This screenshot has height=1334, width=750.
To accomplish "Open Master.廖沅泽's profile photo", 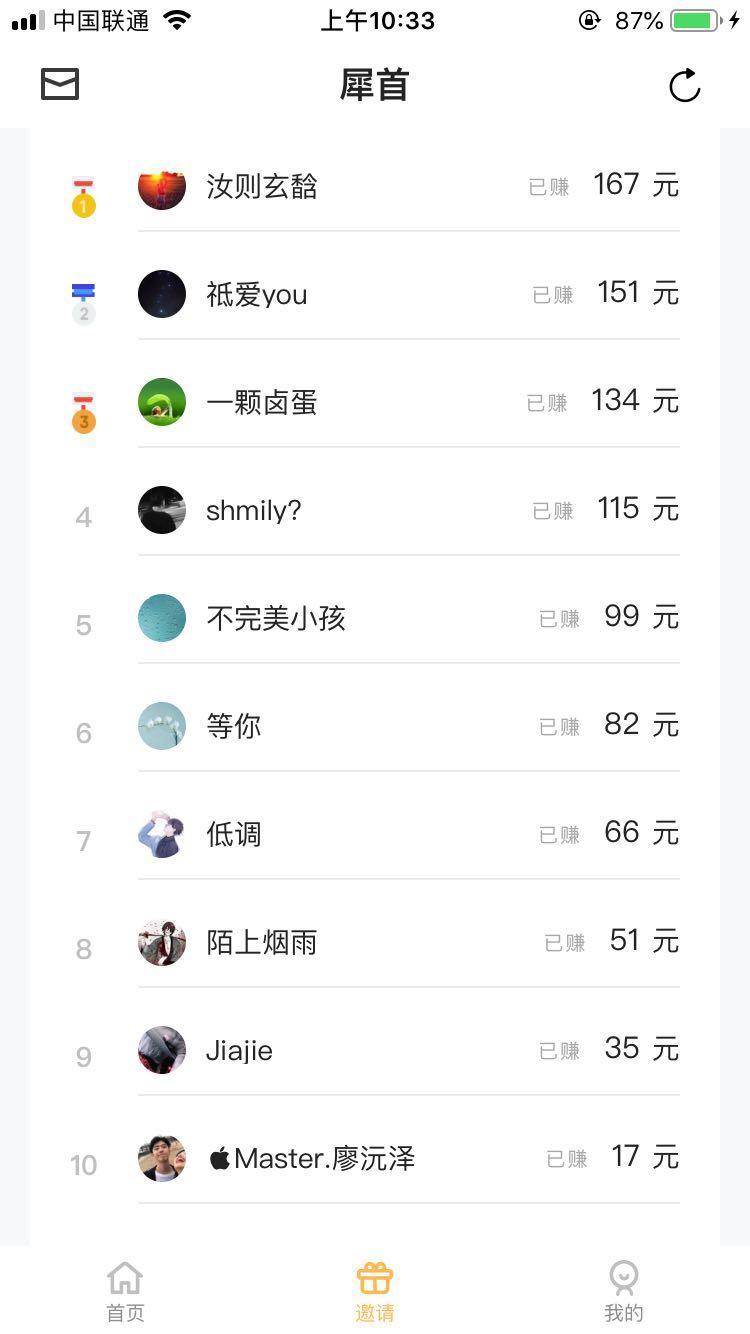I will 162,1158.
